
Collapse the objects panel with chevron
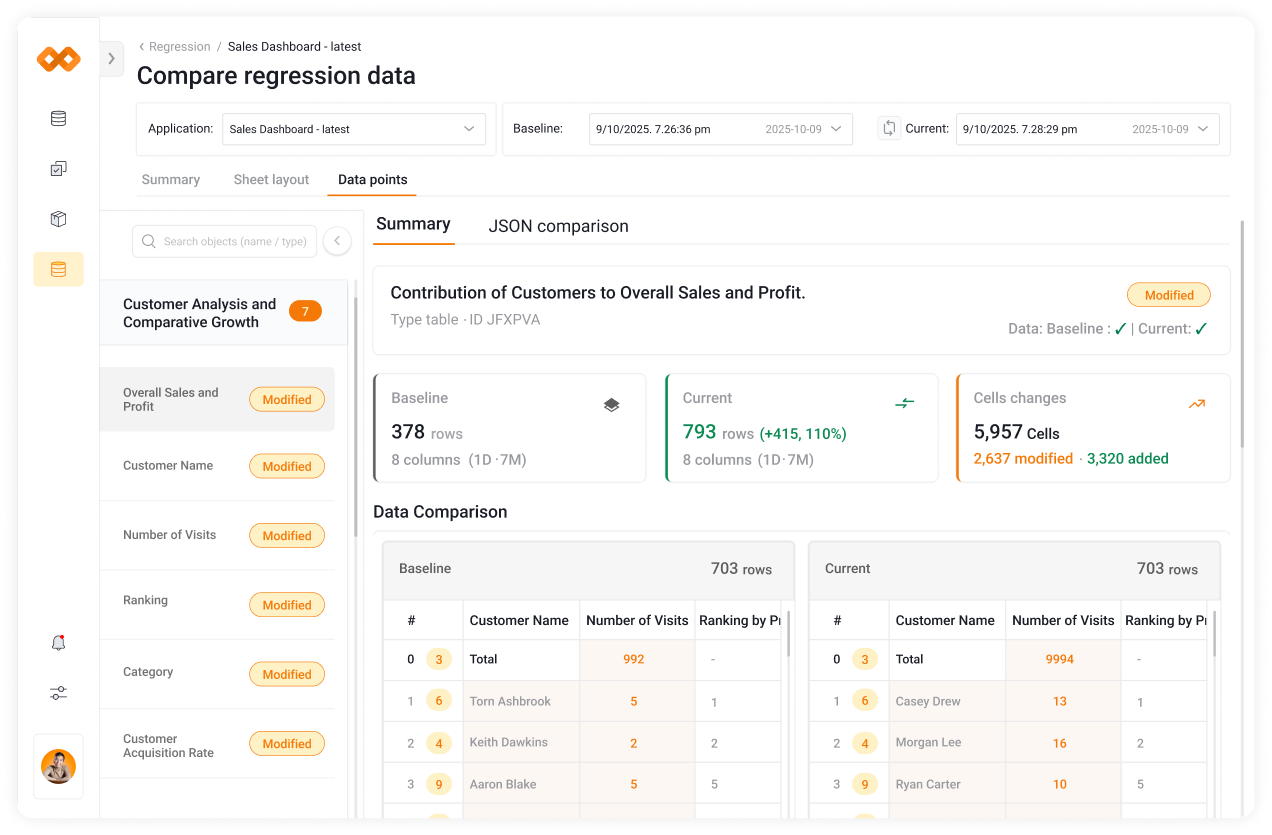click(x=337, y=241)
